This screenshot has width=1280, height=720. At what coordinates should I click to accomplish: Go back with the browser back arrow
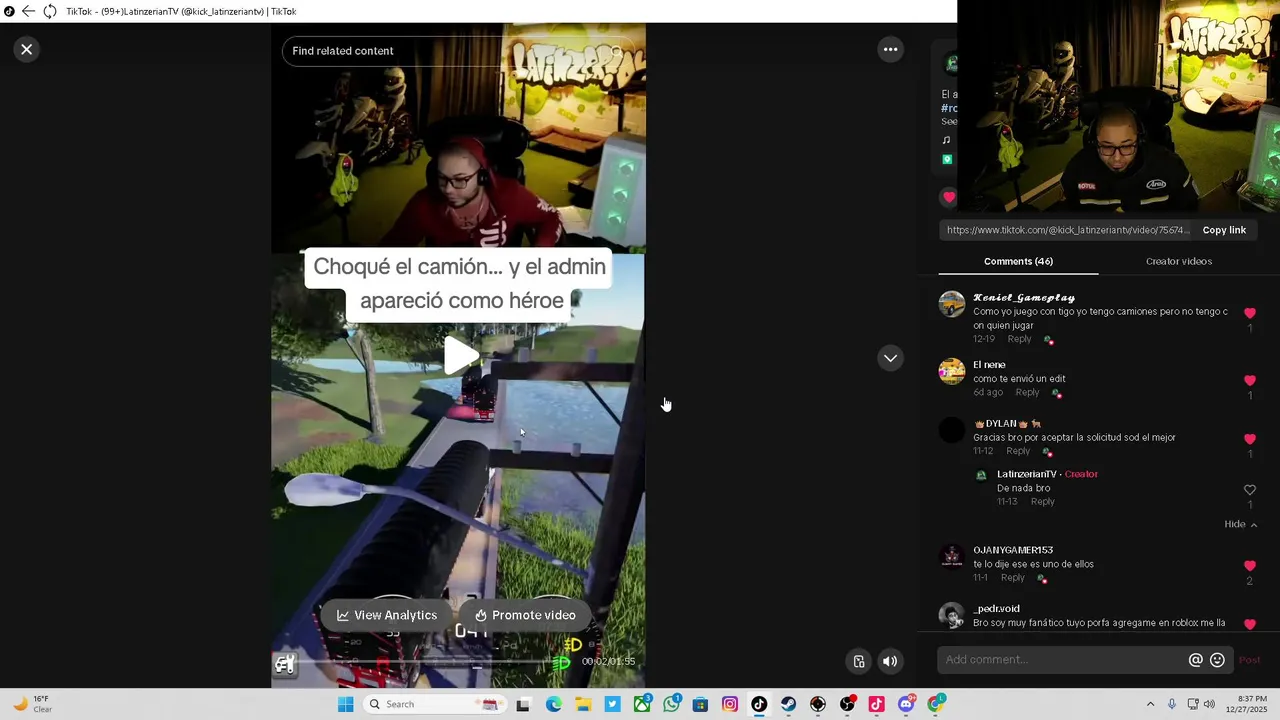pos(28,11)
